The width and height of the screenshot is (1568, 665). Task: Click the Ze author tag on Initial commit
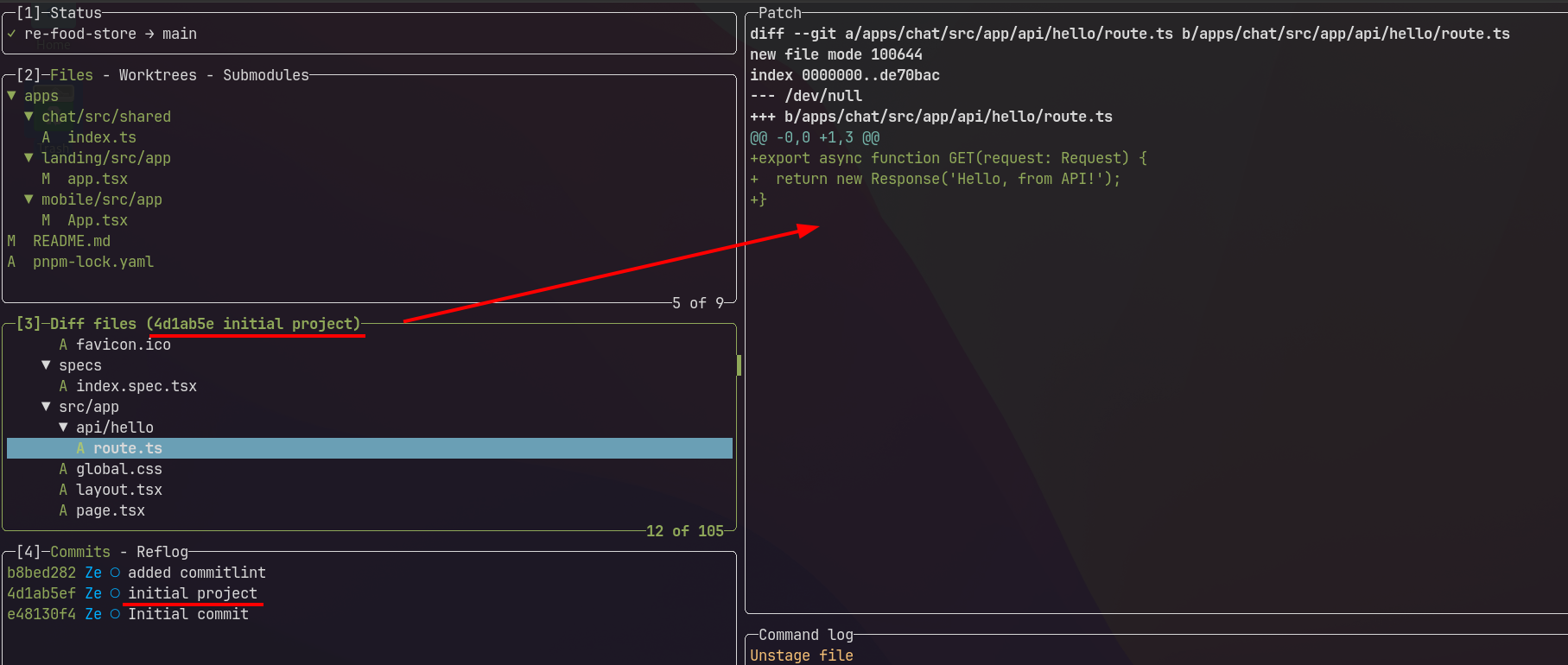tap(93, 614)
